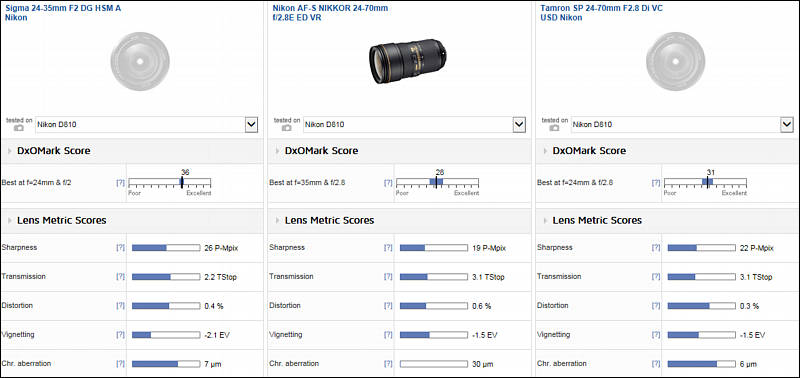
Task: Collapse Tamron DxOMark Score section triangle
Action: (x=545, y=151)
